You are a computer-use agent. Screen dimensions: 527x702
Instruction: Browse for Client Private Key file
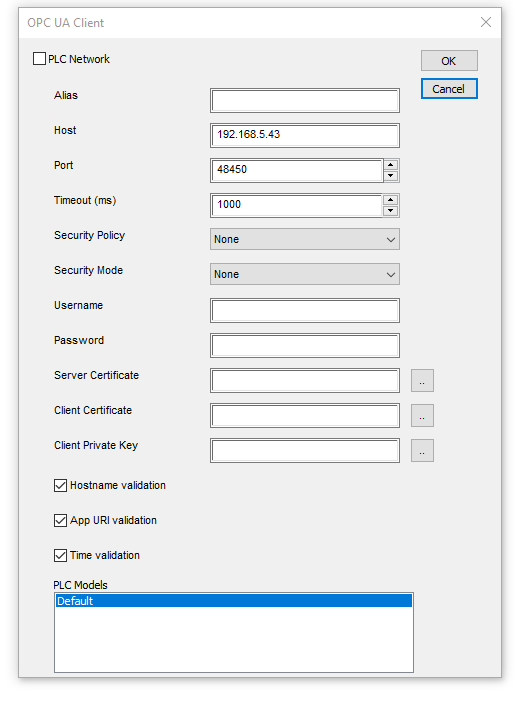point(422,450)
